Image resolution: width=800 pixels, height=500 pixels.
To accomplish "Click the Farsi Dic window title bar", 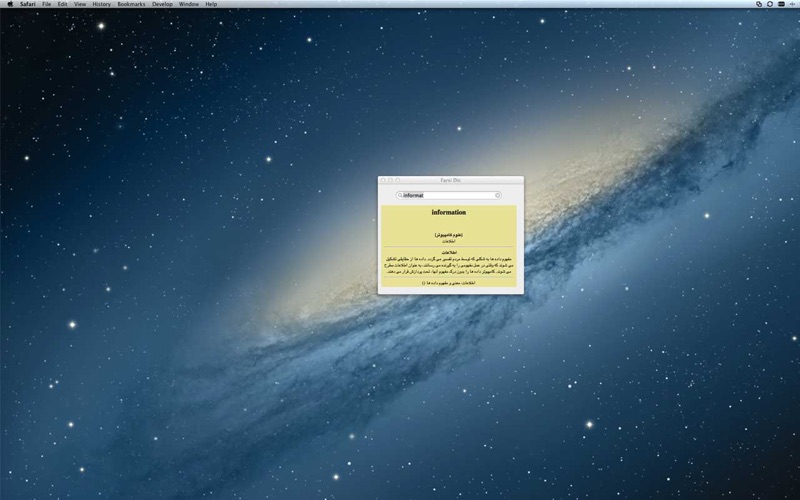I will (451, 180).
